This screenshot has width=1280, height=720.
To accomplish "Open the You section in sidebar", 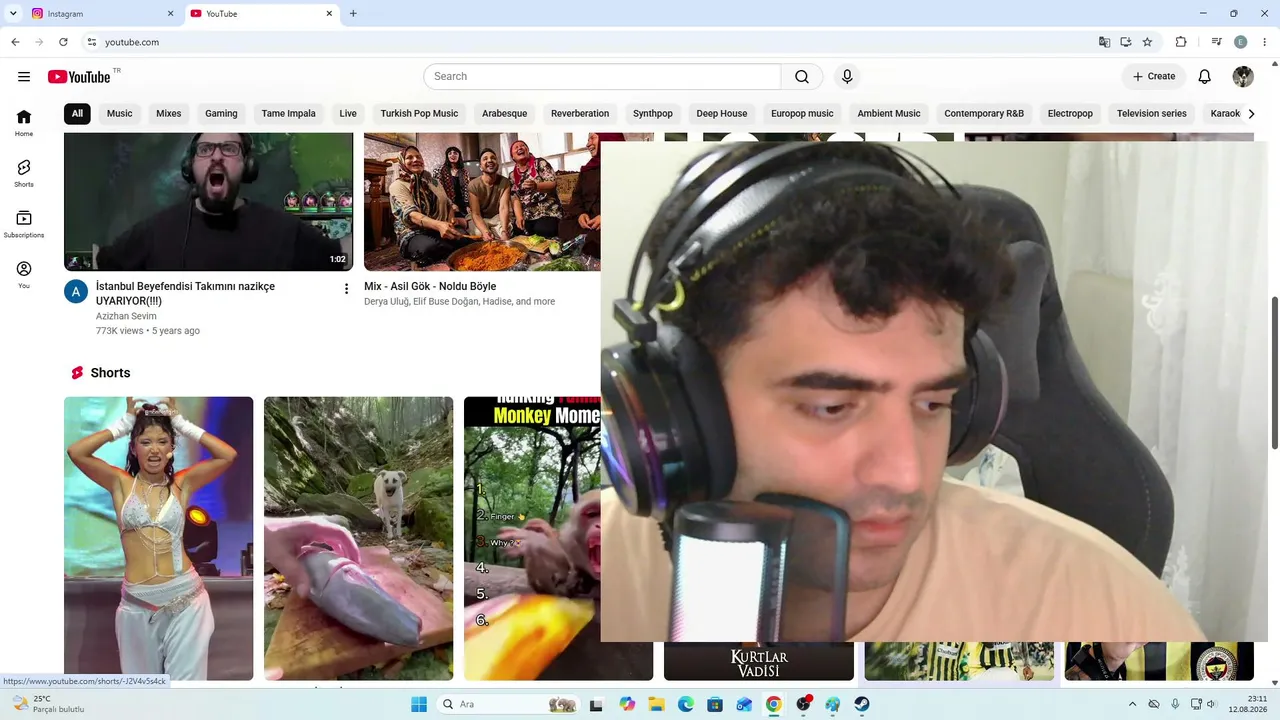I will (x=24, y=275).
